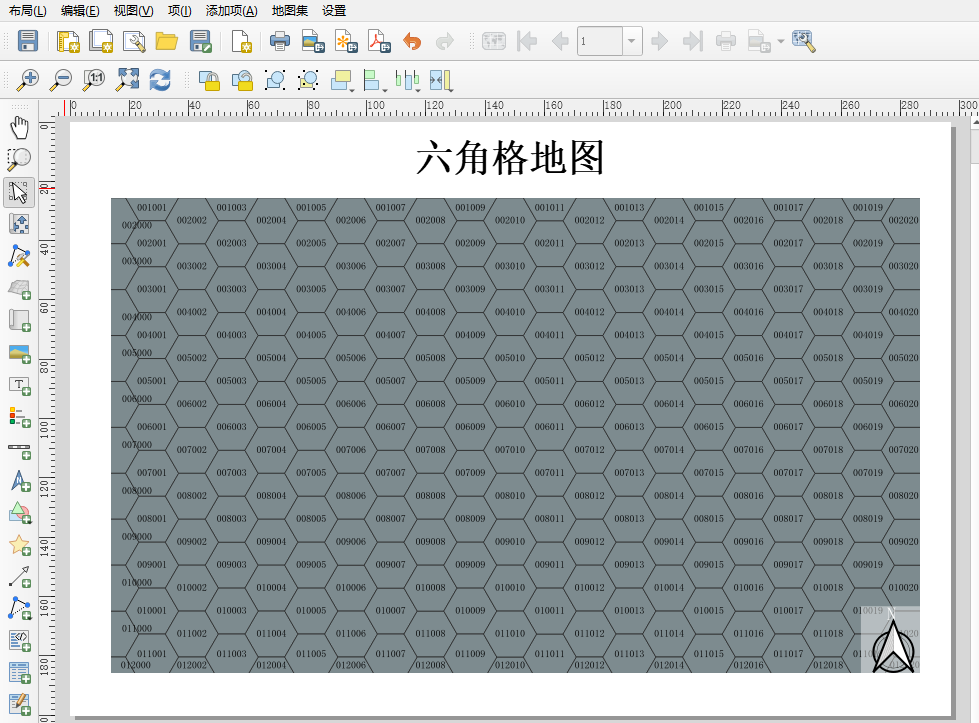
Task: Select the Pan layout hand tool
Action: (19, 127)
